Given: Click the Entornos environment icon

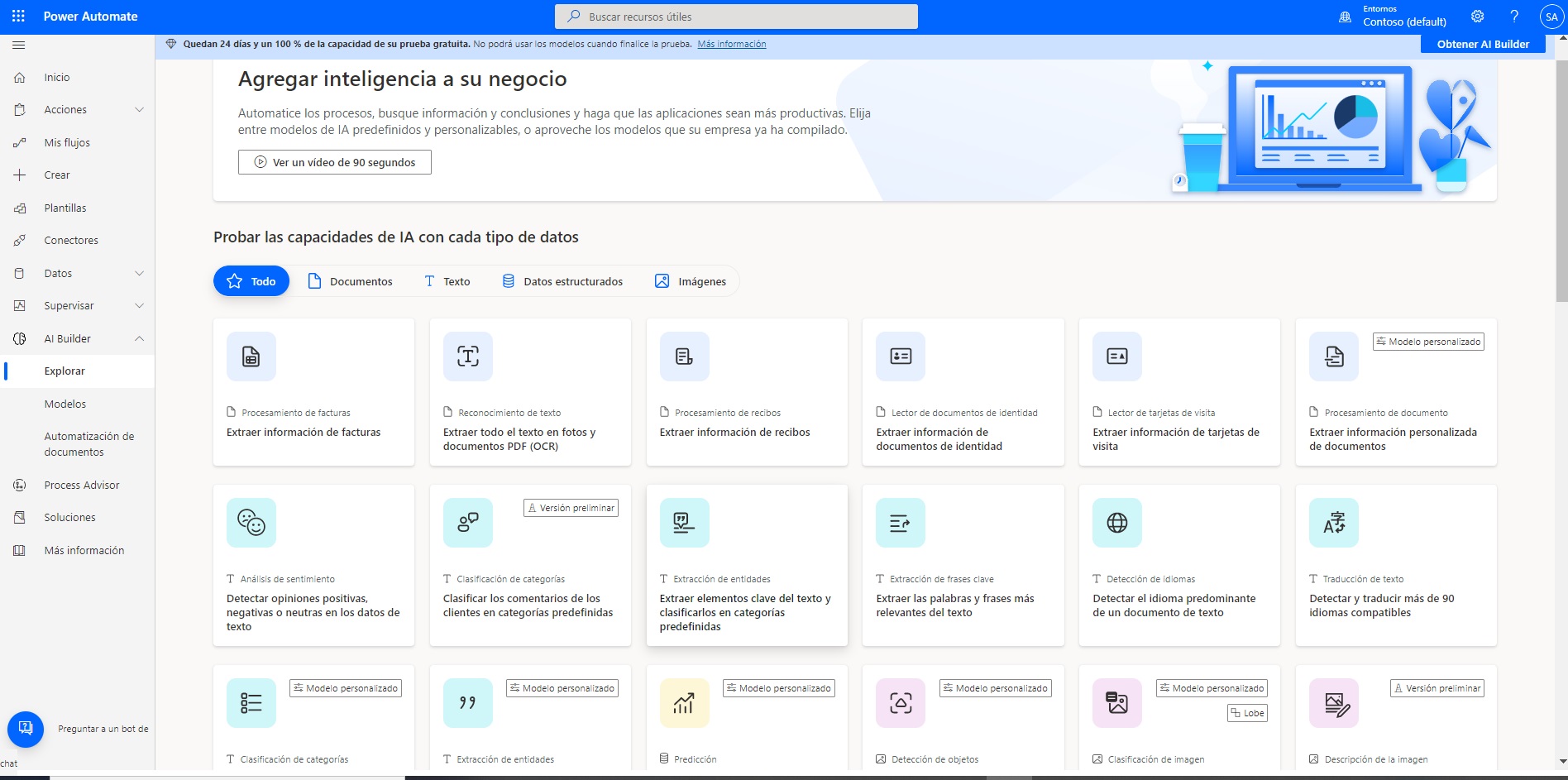Looking at the screenshot, I should (x=1345, y=17).
